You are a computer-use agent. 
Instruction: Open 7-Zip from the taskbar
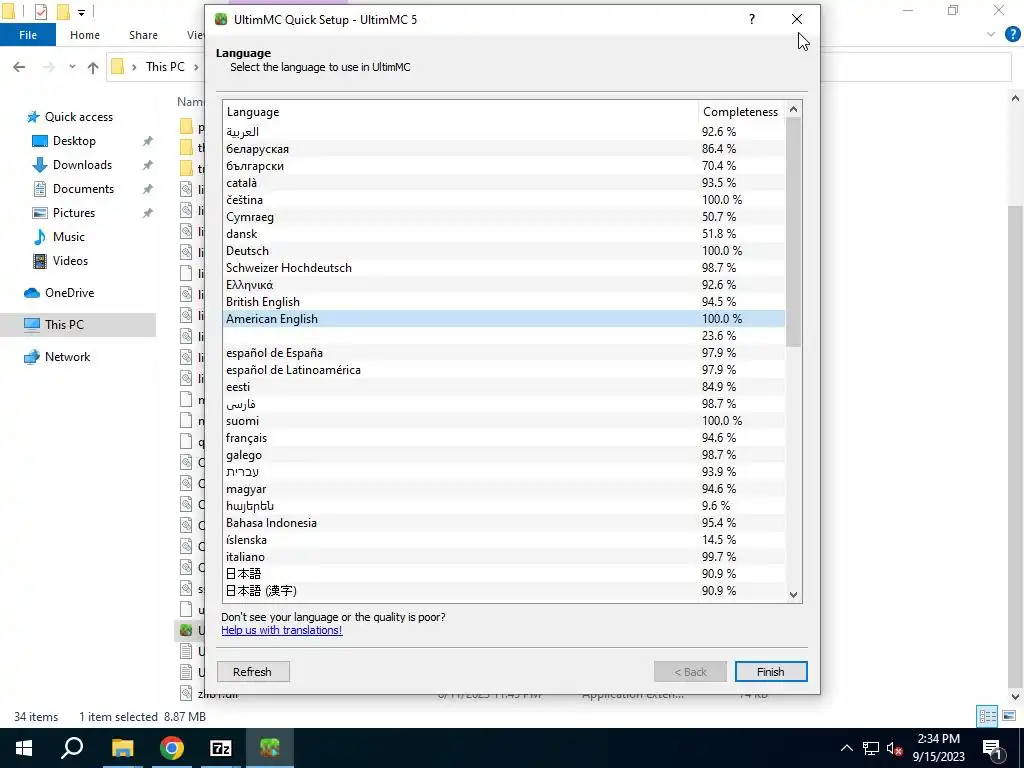coord(221,748)
